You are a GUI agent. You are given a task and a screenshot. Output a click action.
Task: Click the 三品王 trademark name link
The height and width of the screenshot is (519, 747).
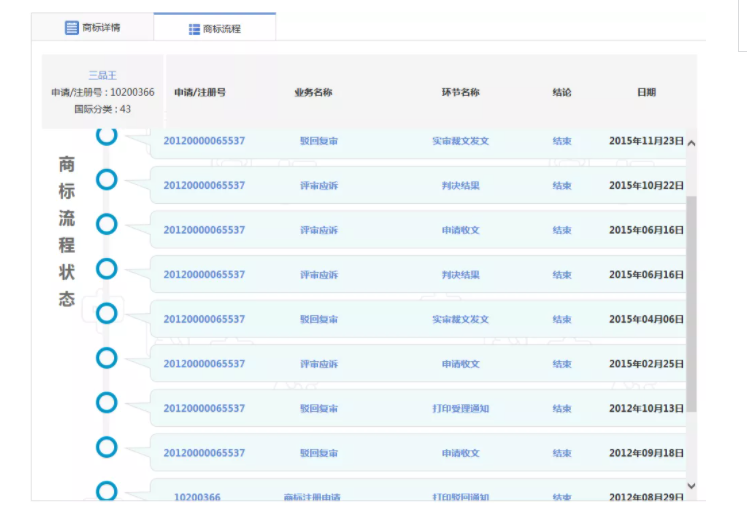click(x=103, y=75)
